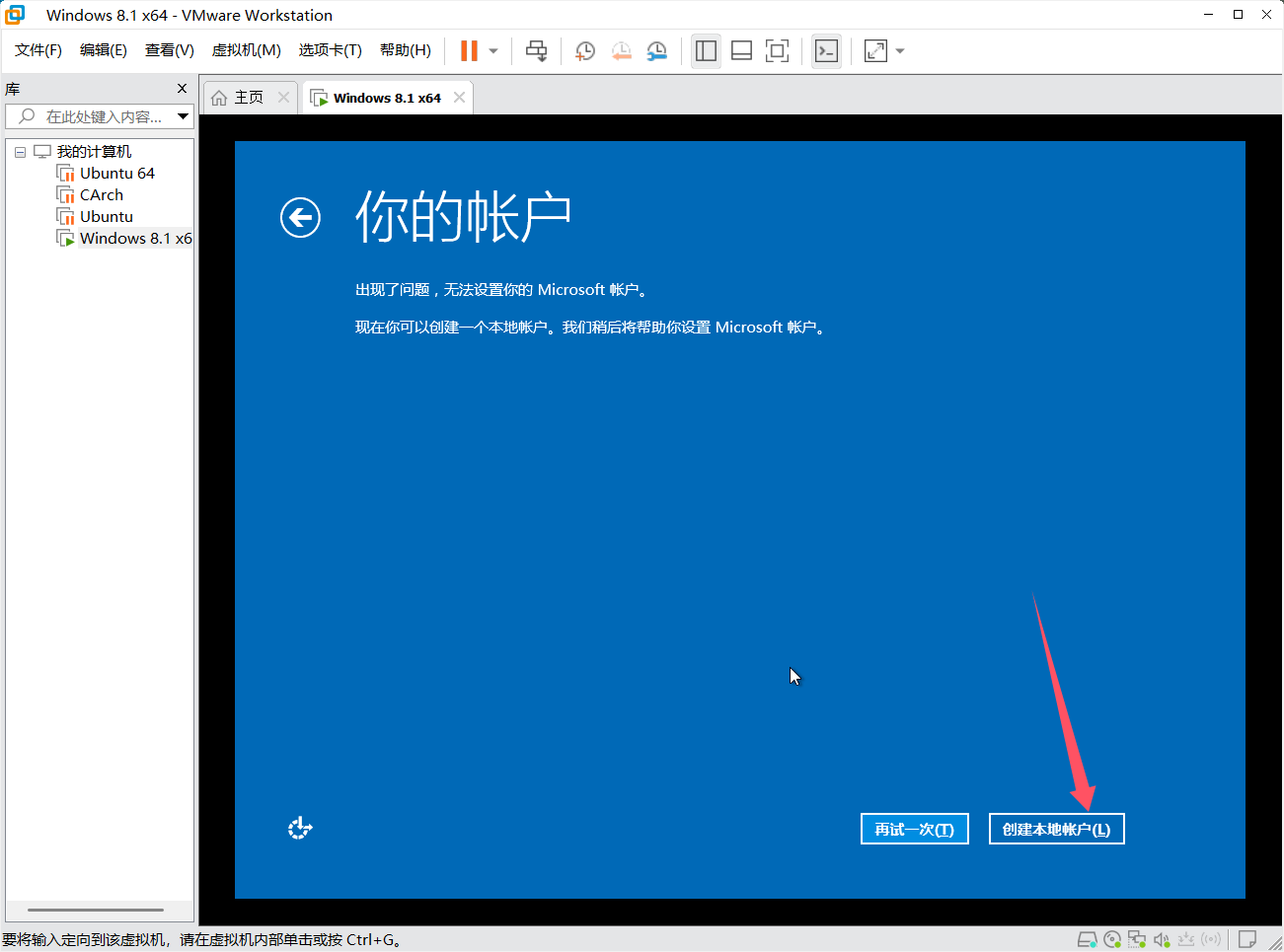Open the 选项卡(T) menu
This screenshot has height=952, width=1284.
tap(331, 50)
